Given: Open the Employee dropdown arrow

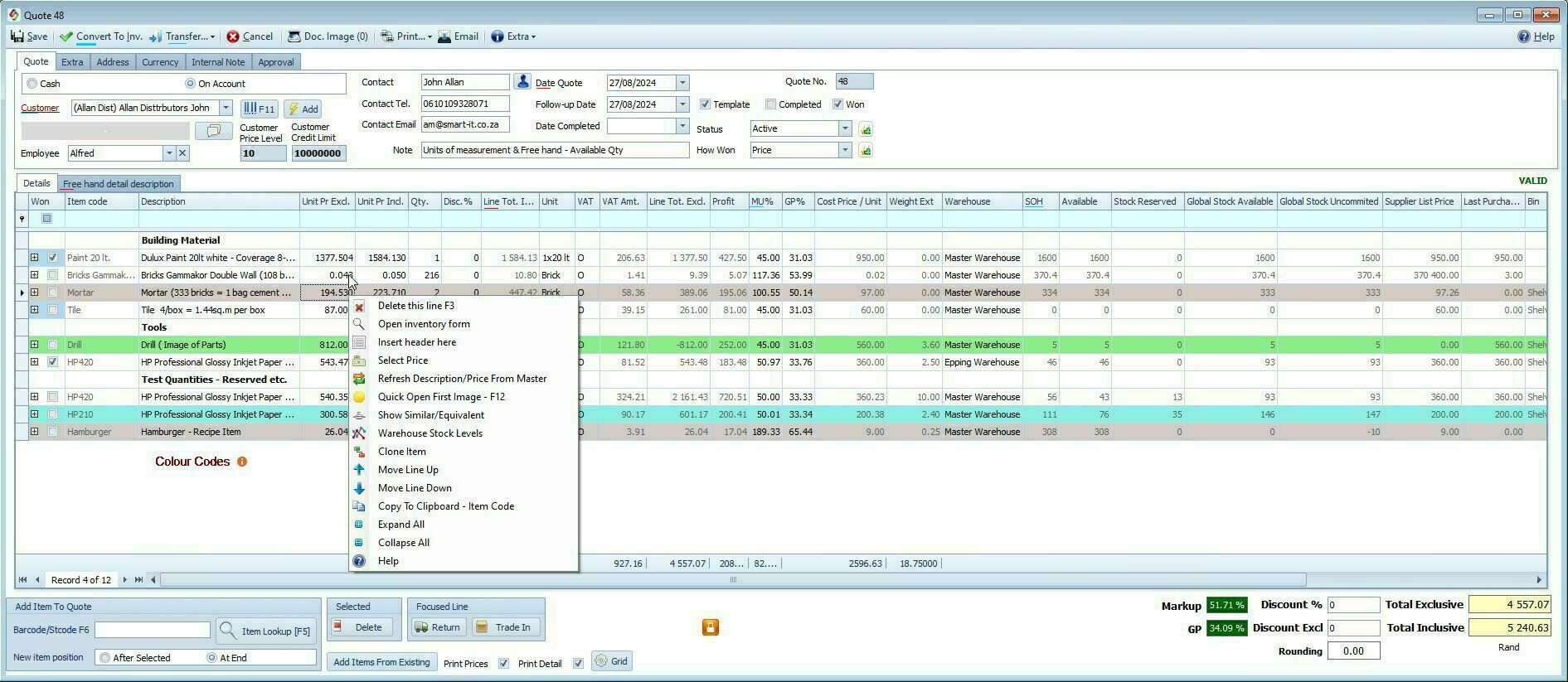Looking at the screenshot, I should 169,153.
